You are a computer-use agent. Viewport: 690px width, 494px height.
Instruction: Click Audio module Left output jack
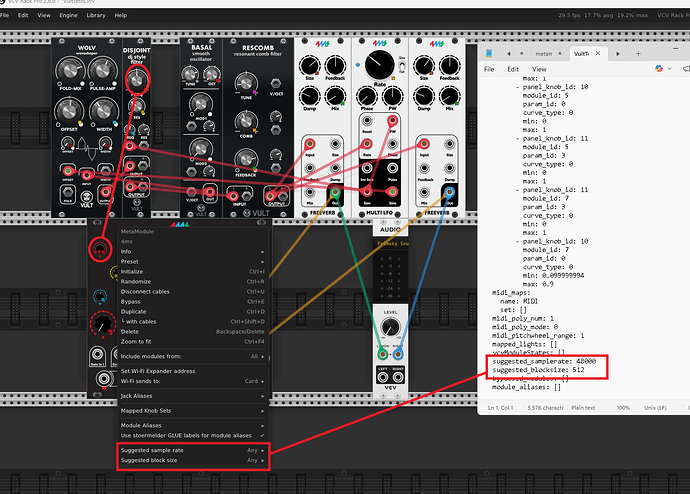(383, 377)
